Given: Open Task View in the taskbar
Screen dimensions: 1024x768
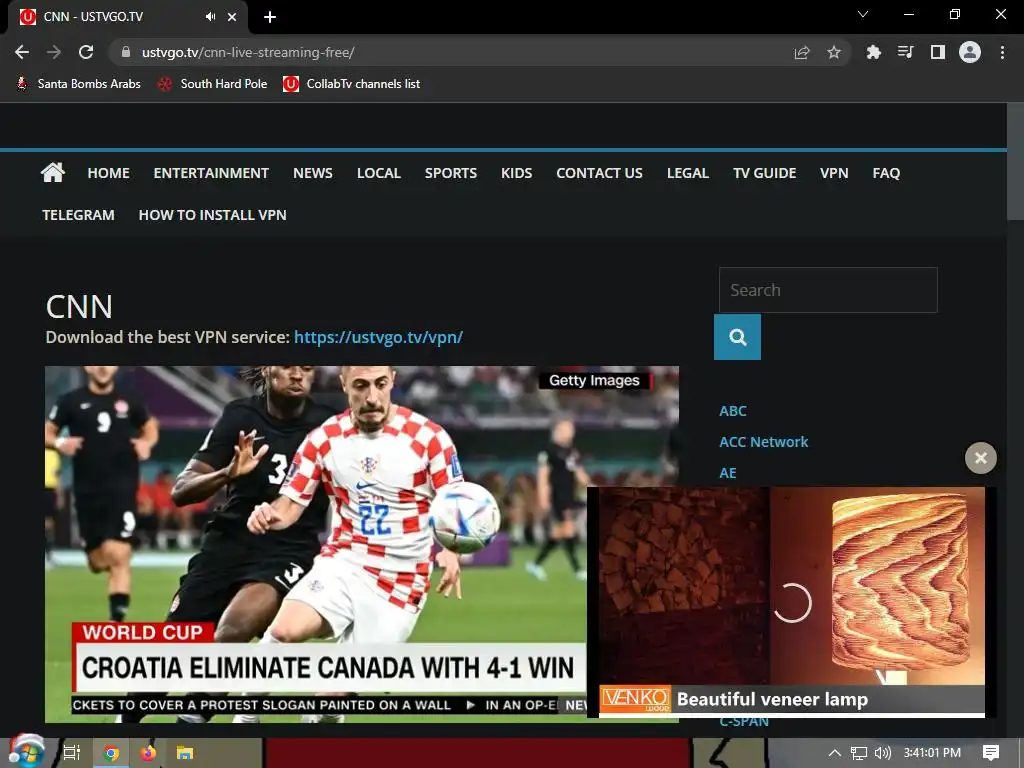Looking at the screenshot, I should tap(72, 753).
